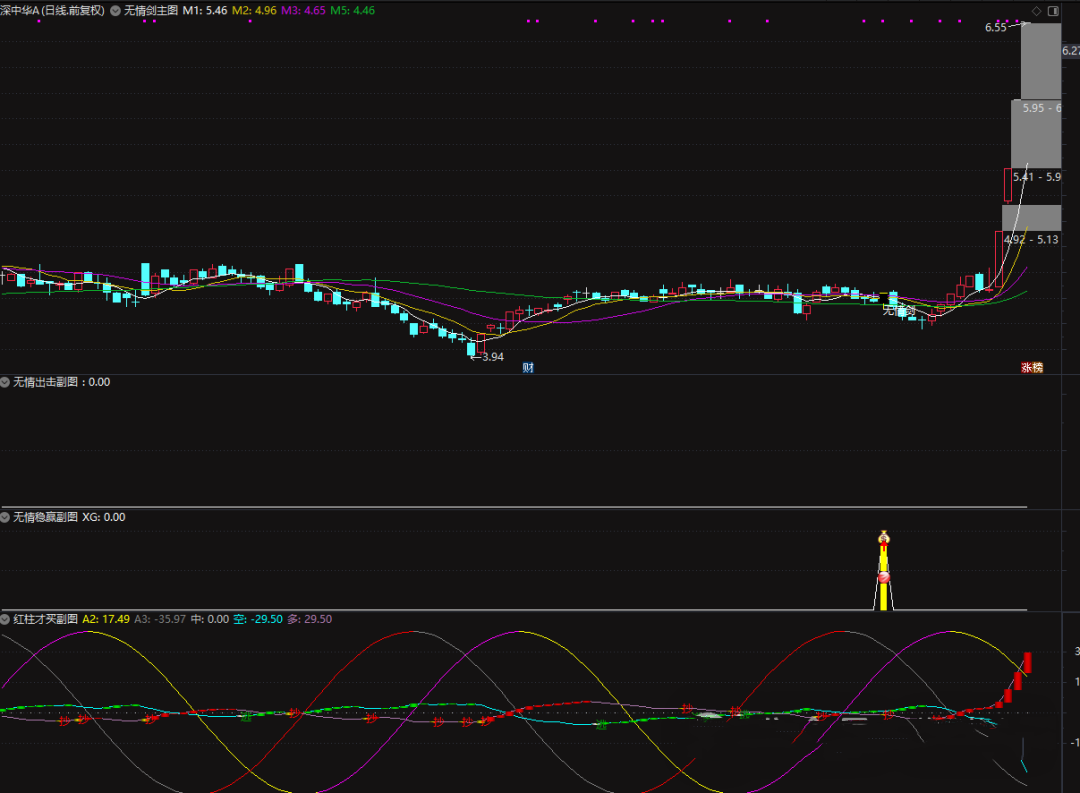Click the top signal icon on the yellow spike

click(883, 537)
